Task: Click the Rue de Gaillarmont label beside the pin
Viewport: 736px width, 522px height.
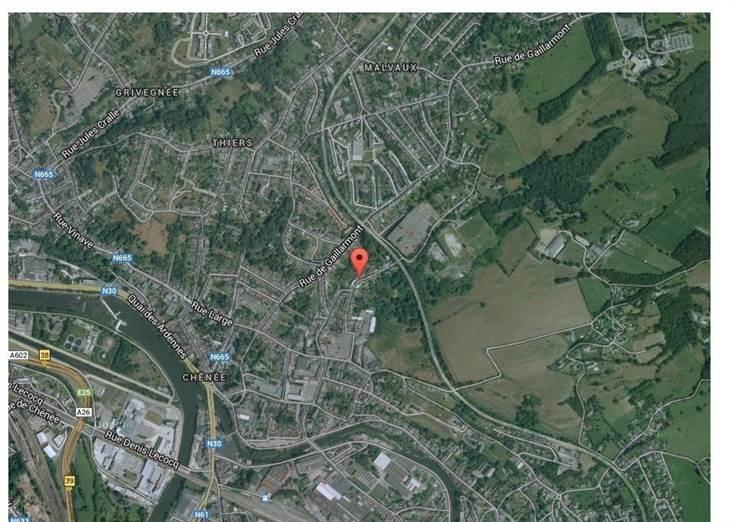Action: (x=331, y=256)
